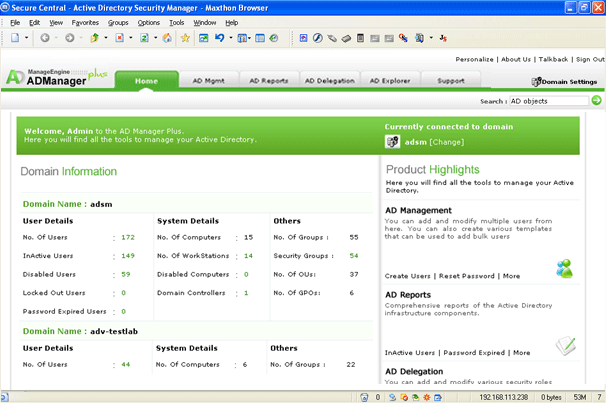The image size is (606, 403).
Task: Click the adsm user count 172
Action: 128,237
